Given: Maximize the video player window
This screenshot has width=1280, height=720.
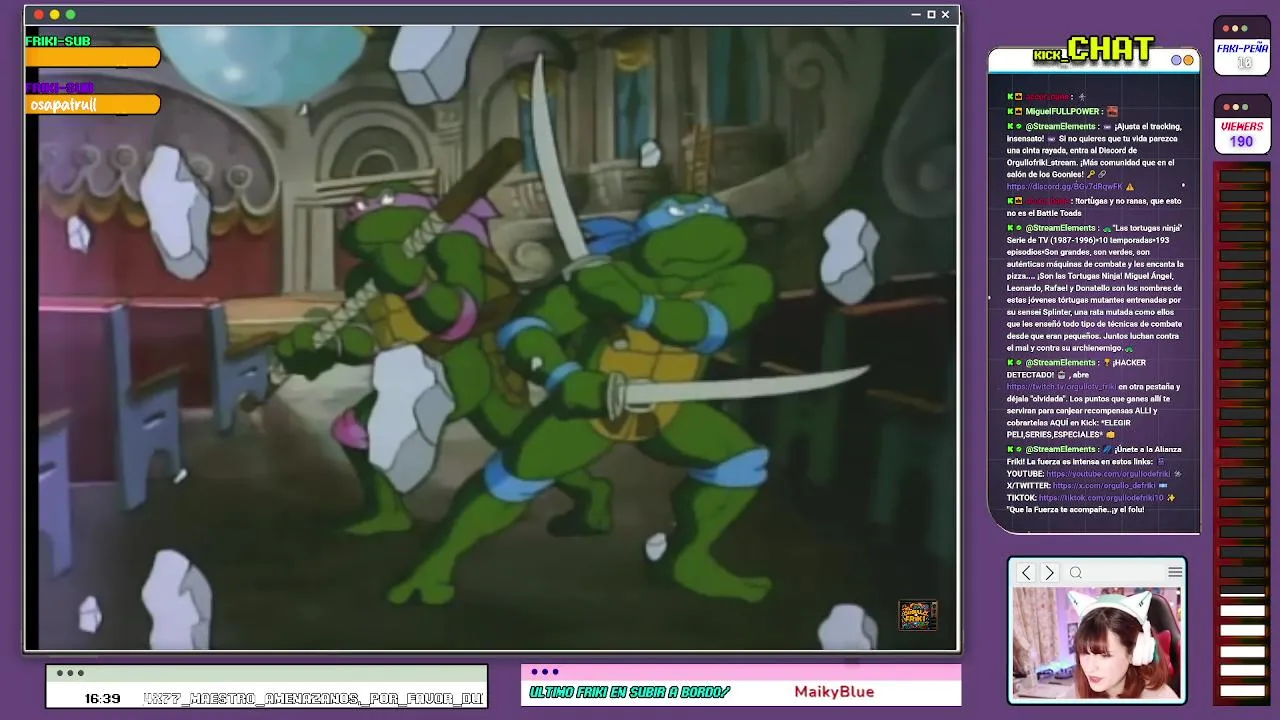Looking at the screenshot, I should (x=931, y=14).
